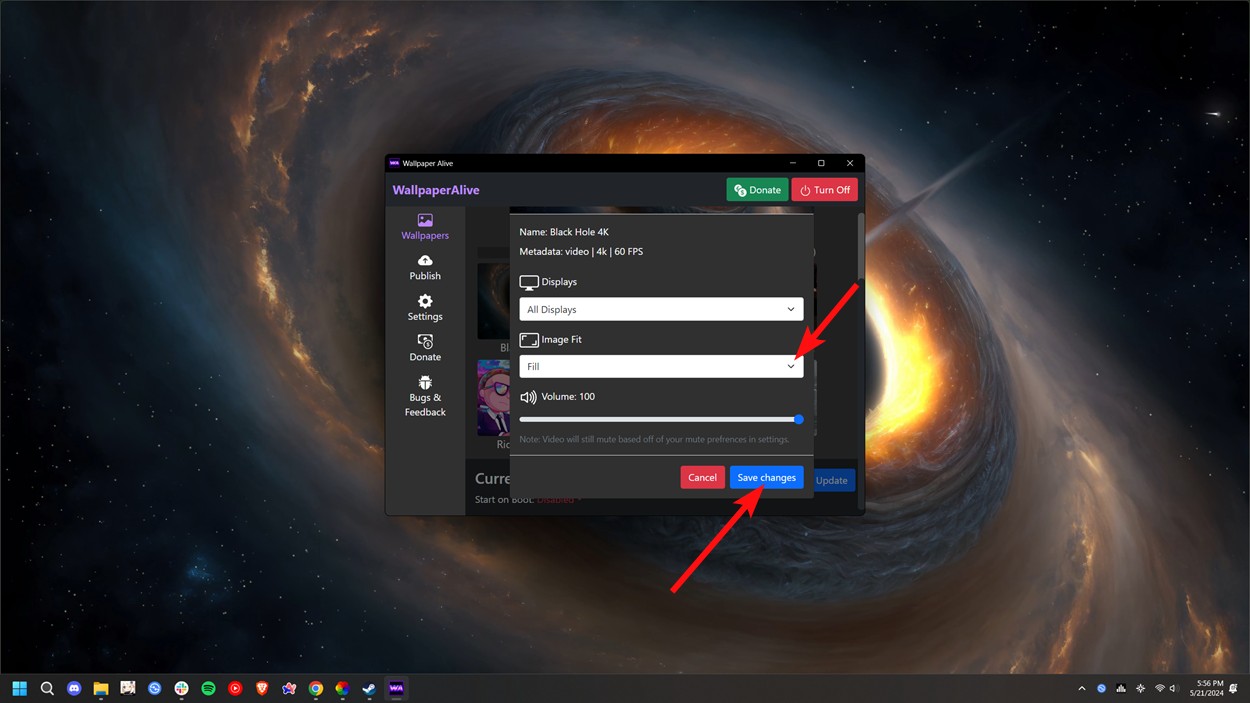Screen dimensions: 1250x703
Task: Click the Image Fit frame icon
Action: click(529, 339)
